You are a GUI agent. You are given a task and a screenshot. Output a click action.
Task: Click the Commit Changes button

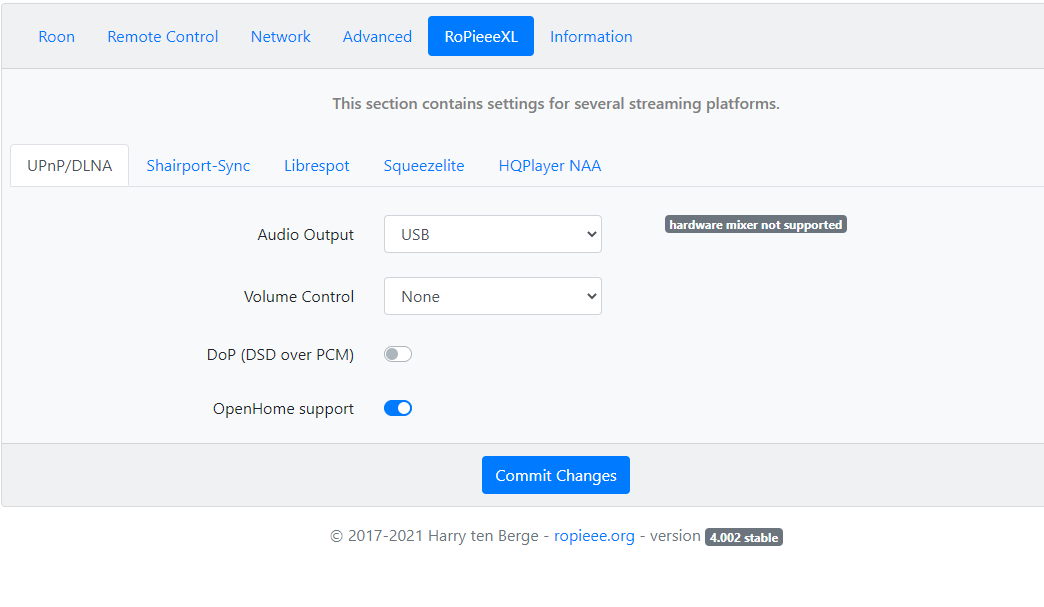(556, 475)
